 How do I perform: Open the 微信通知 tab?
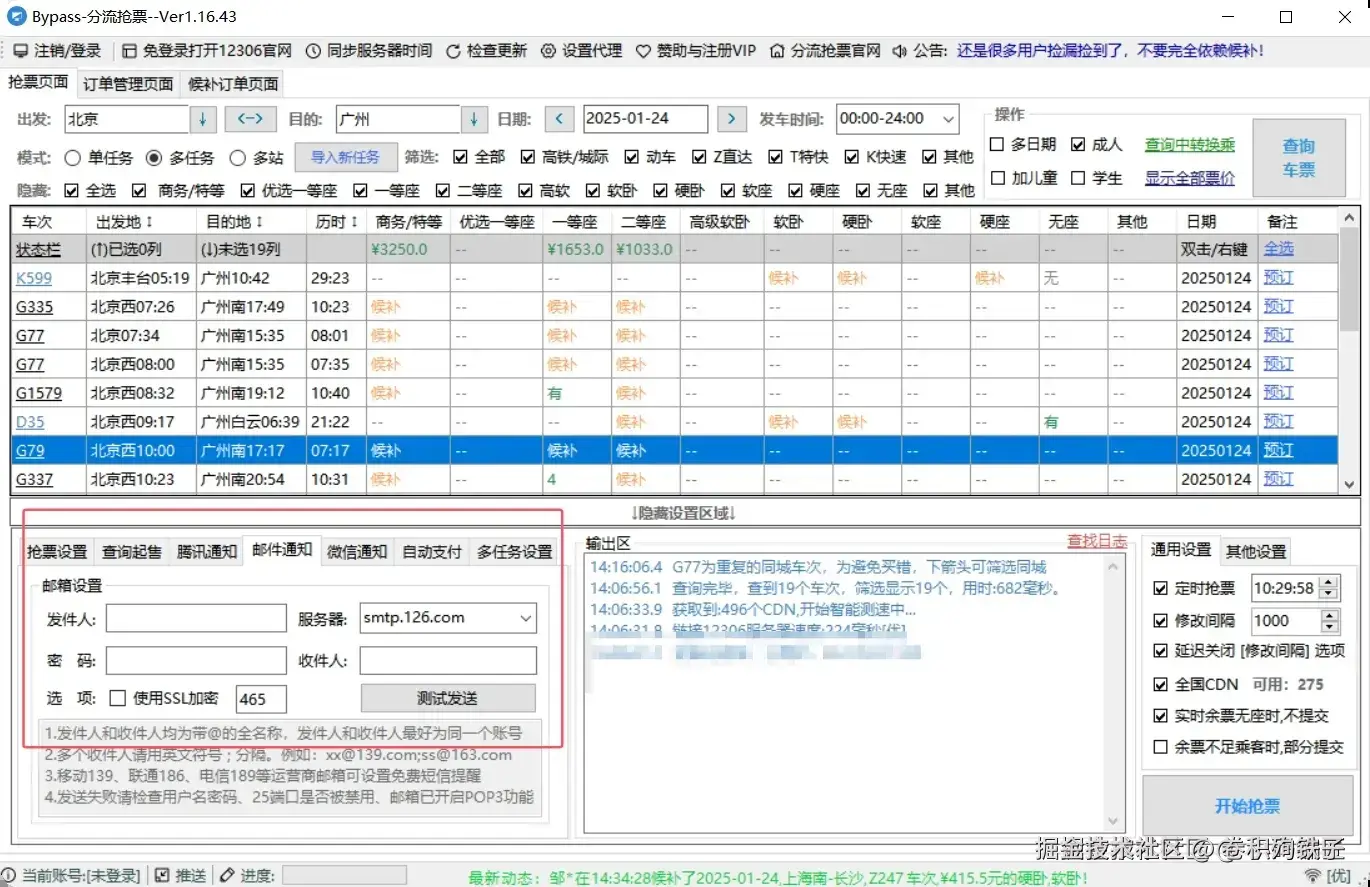pyautogui.click(x=357, y=551)
